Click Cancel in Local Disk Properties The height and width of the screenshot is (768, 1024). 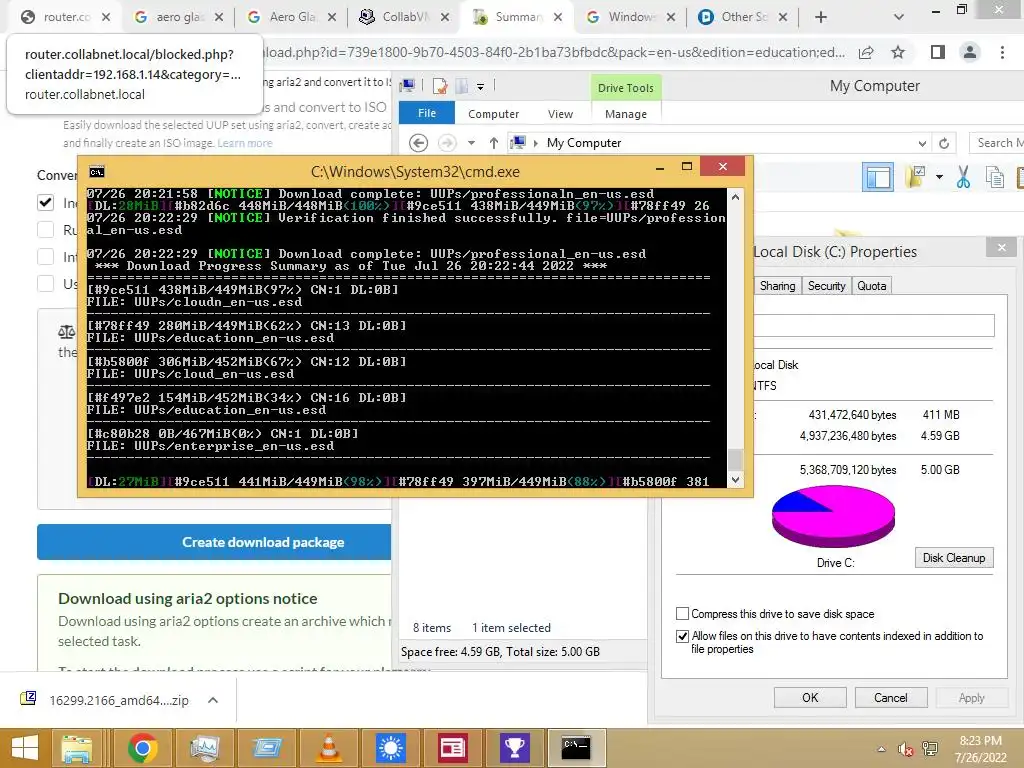coord(890,697)
